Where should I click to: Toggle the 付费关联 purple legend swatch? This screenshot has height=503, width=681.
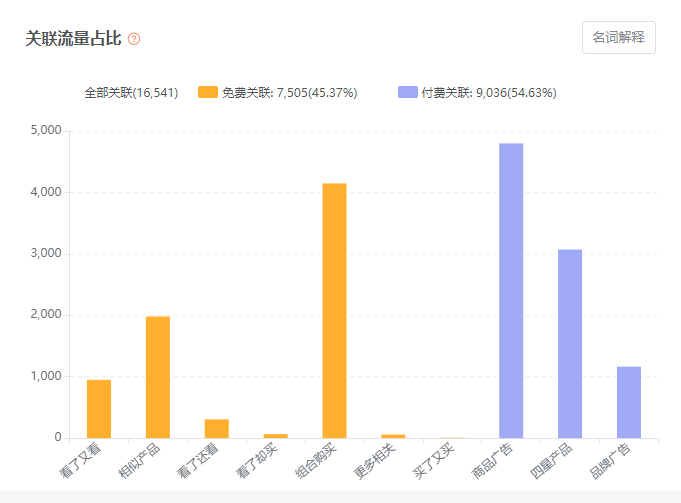point(407,92)
